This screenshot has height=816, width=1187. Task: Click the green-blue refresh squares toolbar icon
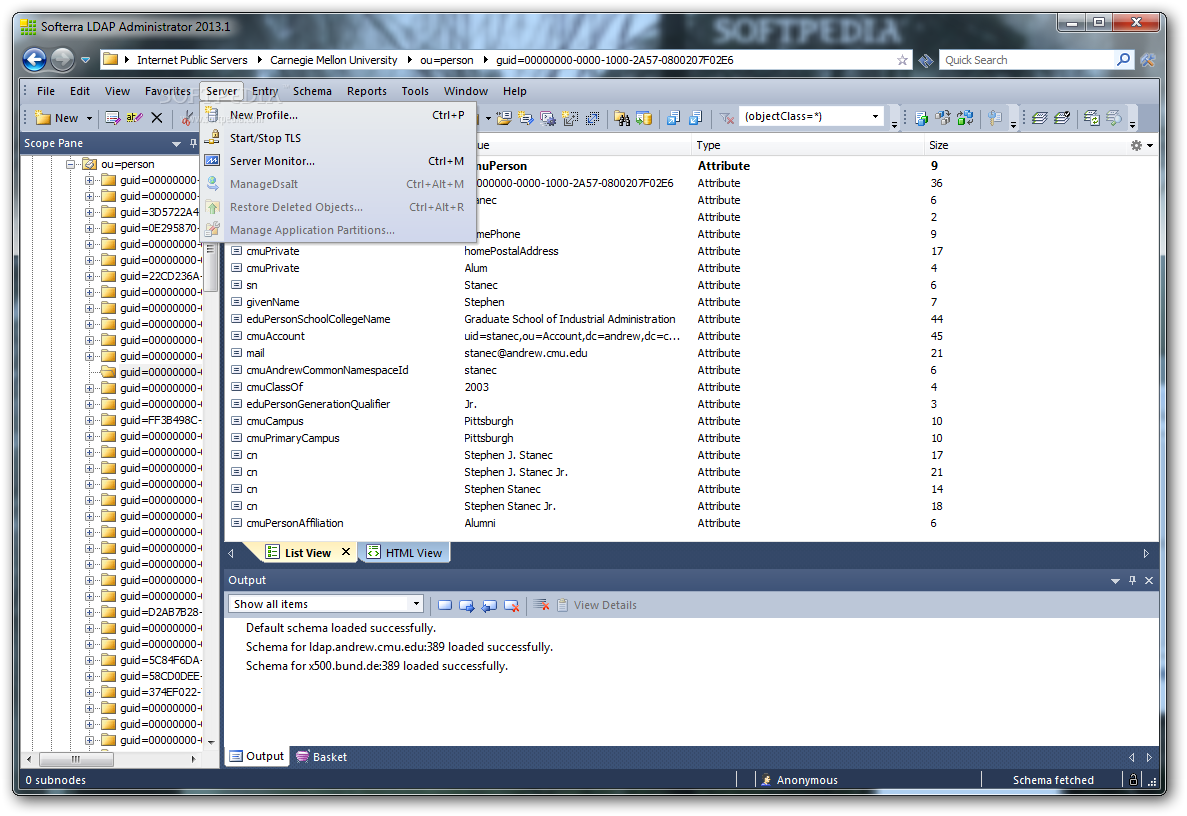pyautogui.click(x=965, y=117)
